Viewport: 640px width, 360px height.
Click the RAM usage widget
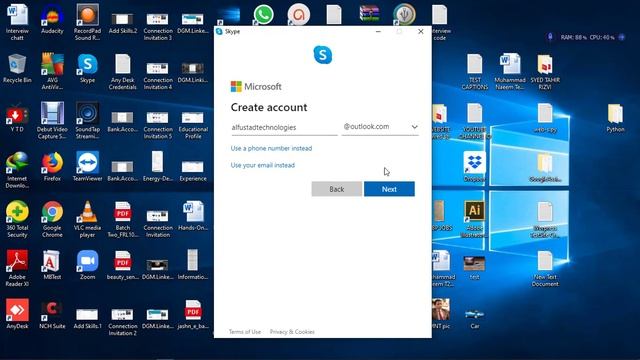pyautogui.click(x=573, y=37)
